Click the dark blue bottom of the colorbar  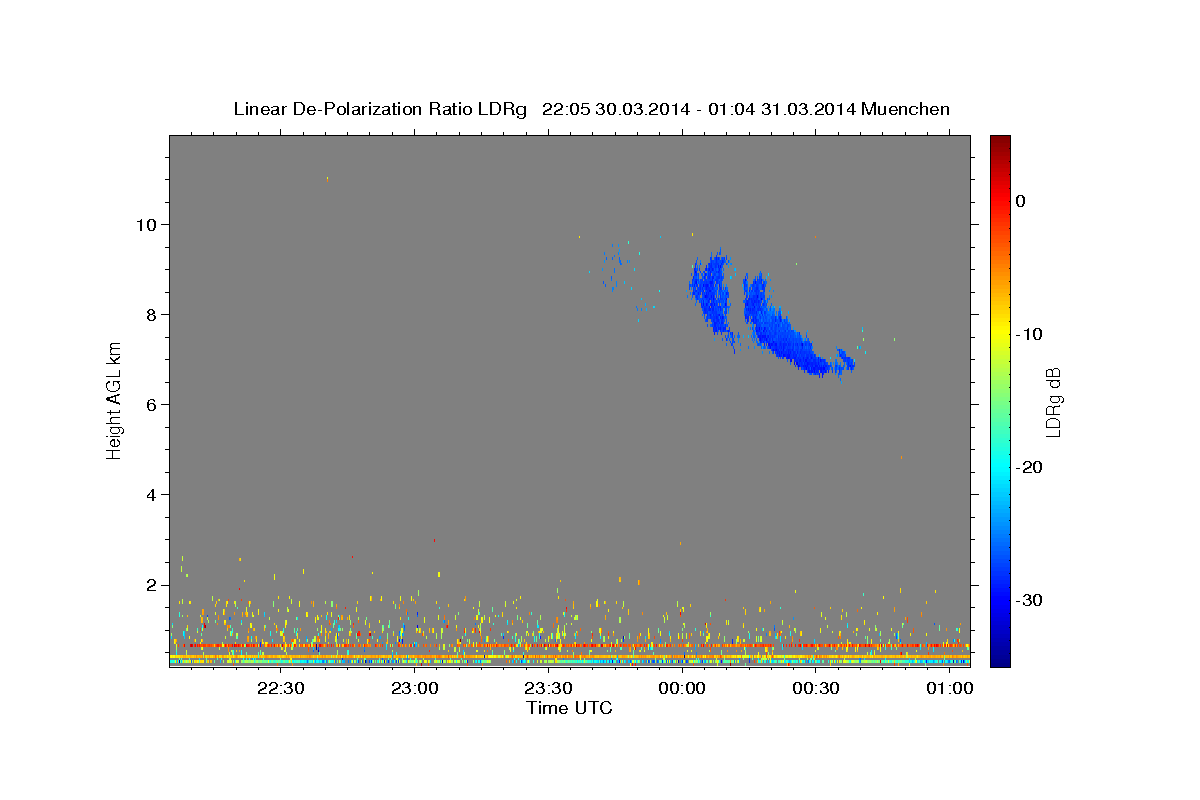[x=1000, y=657]
